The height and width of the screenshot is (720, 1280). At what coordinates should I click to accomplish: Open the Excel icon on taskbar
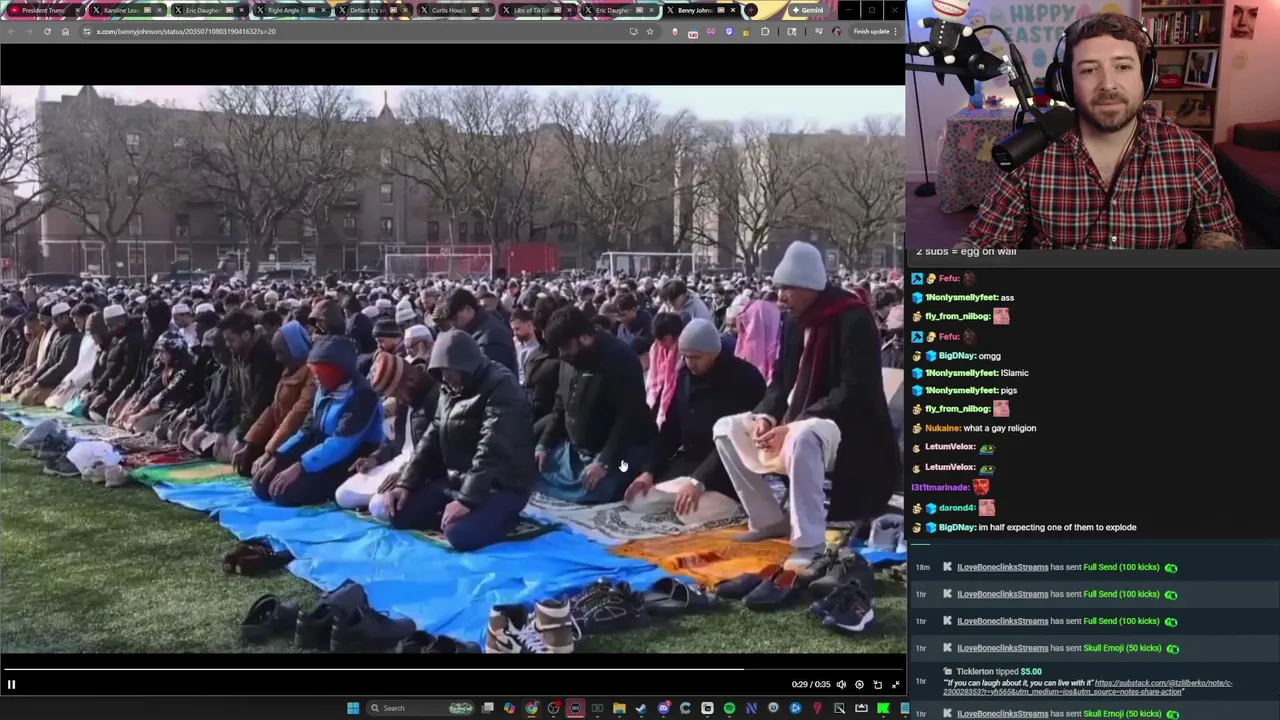597,708
